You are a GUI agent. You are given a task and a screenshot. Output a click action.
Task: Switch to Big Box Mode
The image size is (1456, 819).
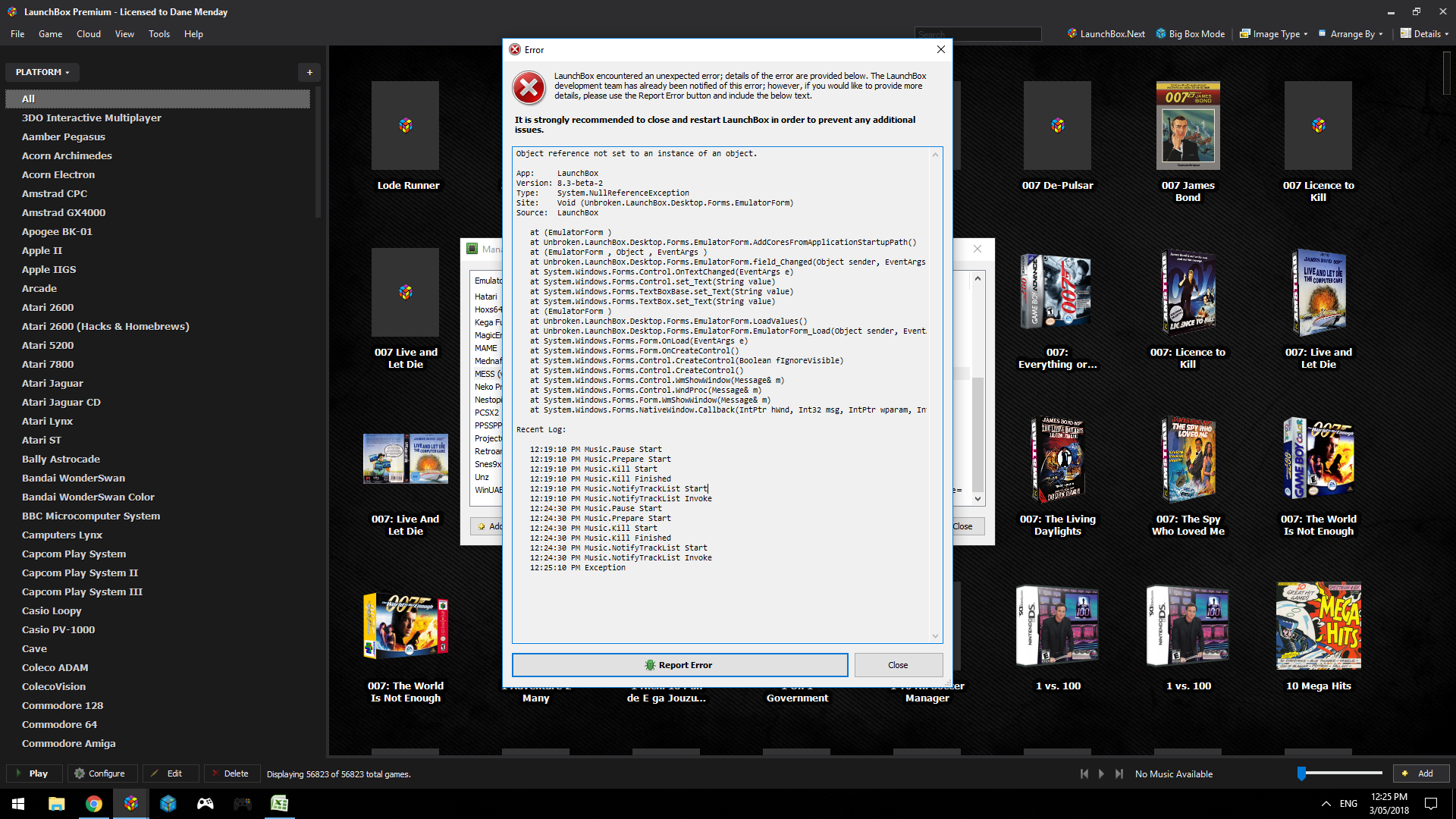point(1190,34)
